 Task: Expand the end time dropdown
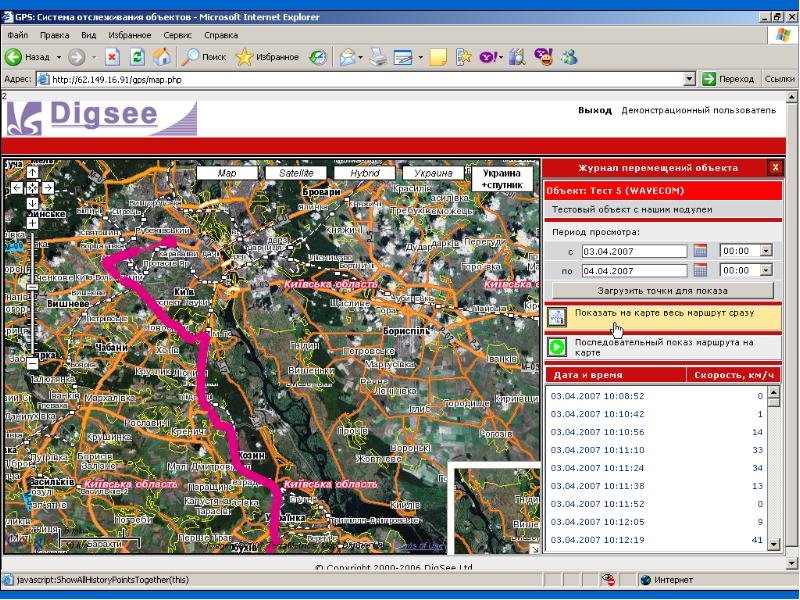click(x=767, y=270)
